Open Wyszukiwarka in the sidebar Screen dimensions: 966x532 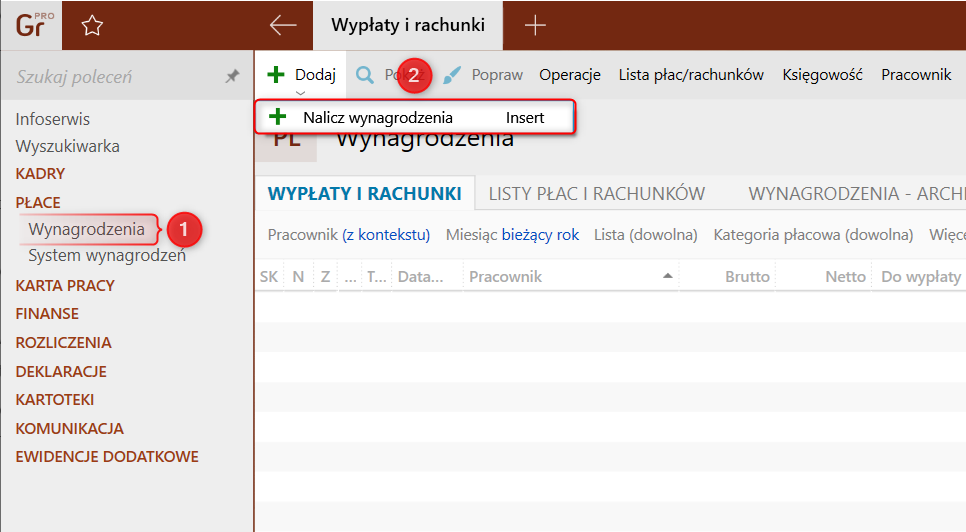(x=68, y=147)
